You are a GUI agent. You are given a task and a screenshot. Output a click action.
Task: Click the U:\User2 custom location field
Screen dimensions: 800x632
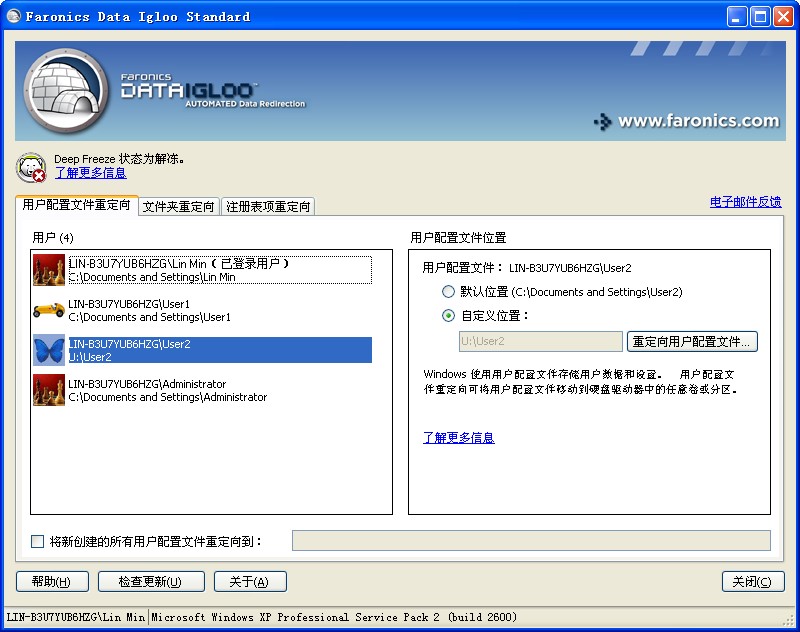pyautogui.click(x=540, y=342)
